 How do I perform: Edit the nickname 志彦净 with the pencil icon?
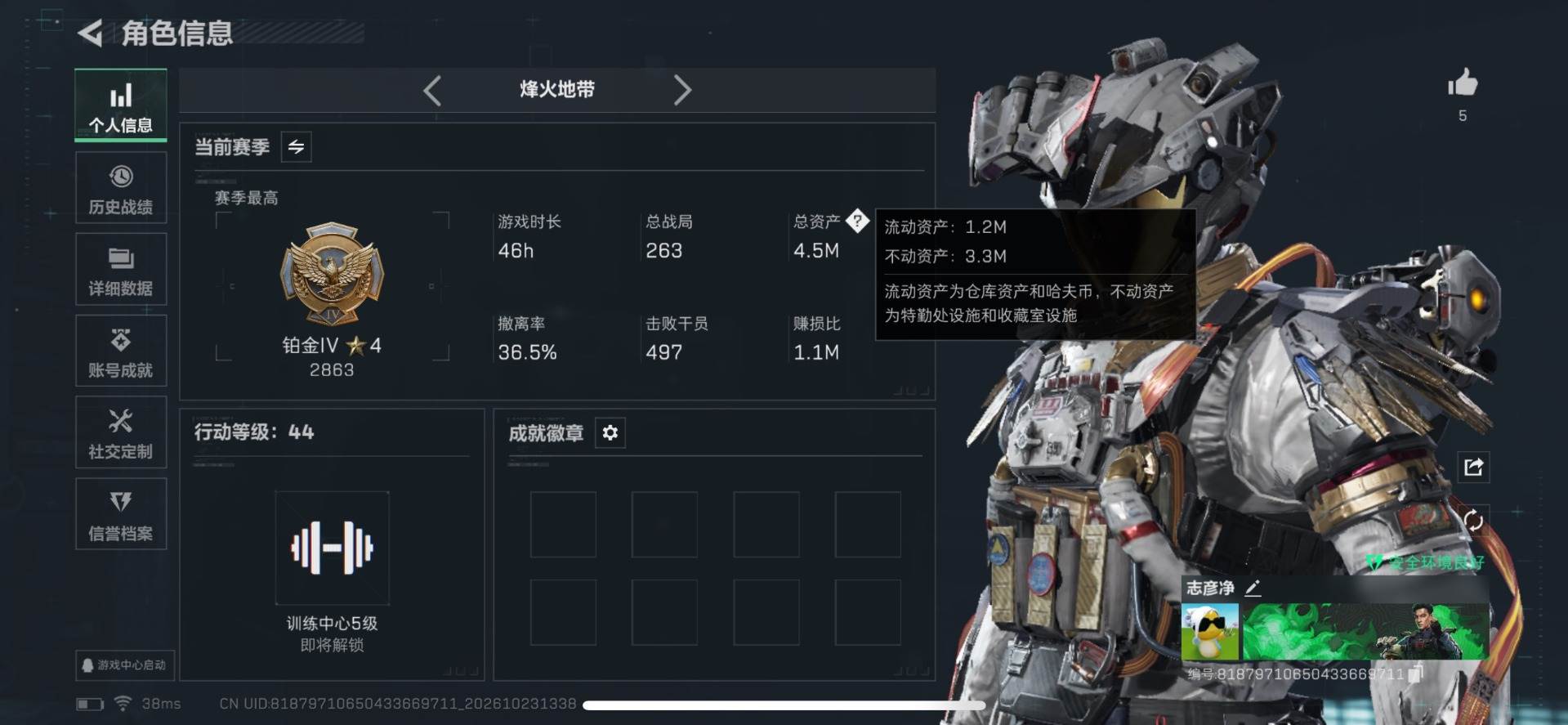[1253, 588]
